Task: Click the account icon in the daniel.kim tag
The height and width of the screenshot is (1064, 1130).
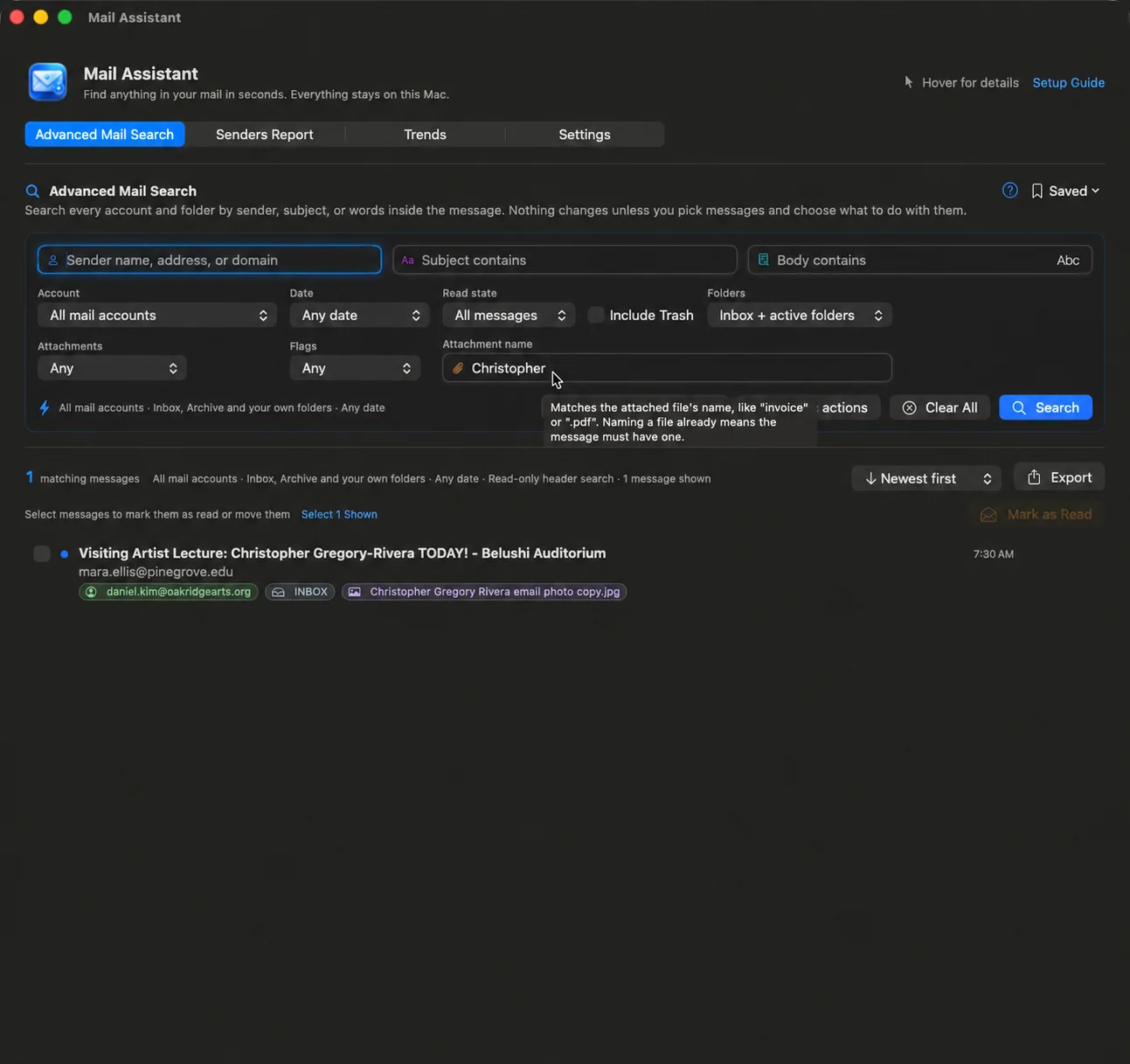Action: pos(91,592)
